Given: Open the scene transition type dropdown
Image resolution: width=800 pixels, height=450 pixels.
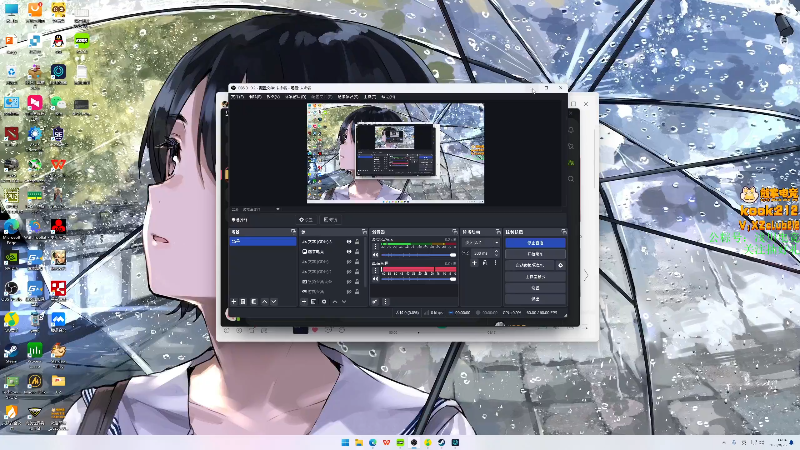Looking at the screenshot, I should point(482,242).
